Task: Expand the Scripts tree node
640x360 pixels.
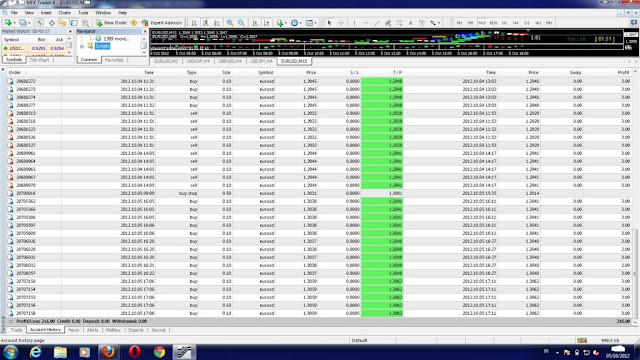Action: pyautogui.click(x=82, y=46)
